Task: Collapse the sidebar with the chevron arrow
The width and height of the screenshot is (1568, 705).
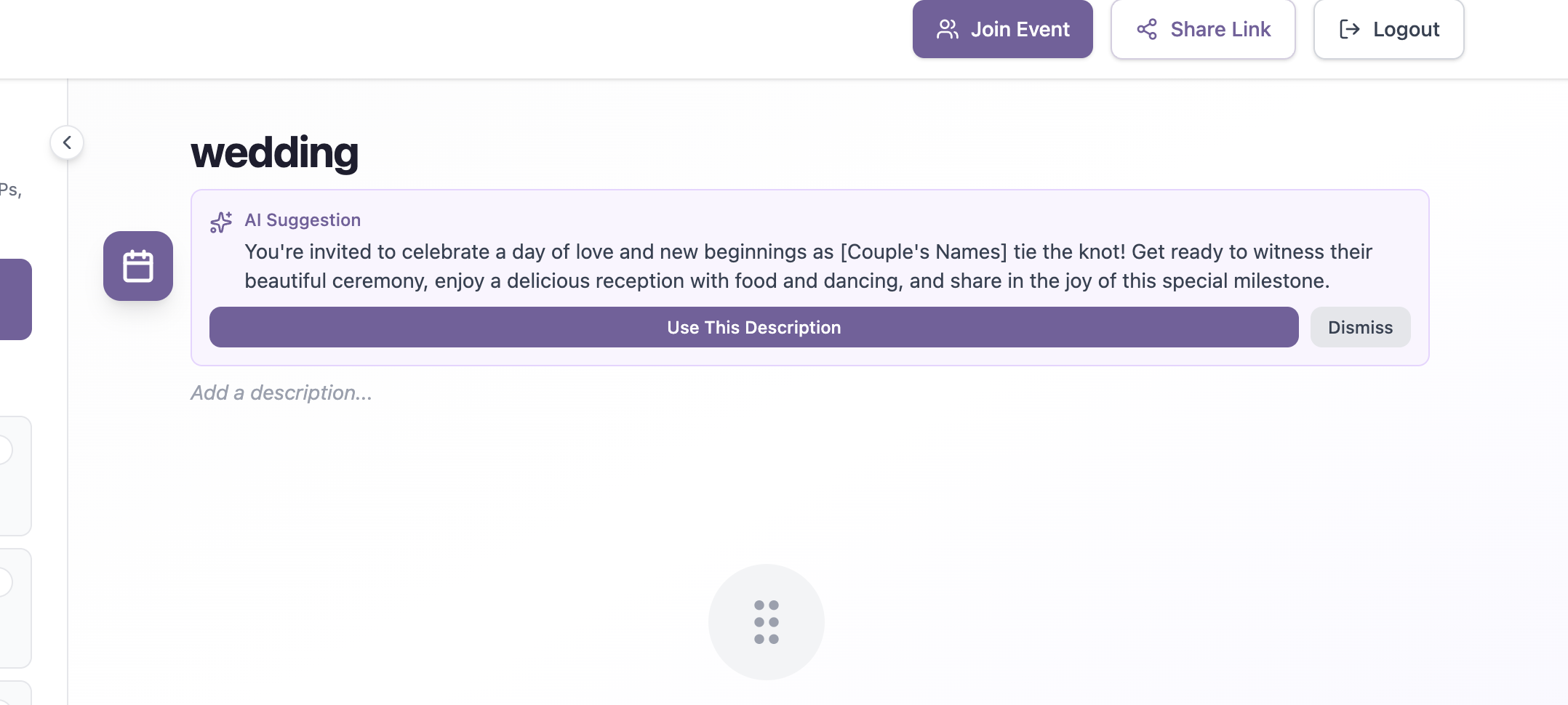Action: coord(67,142)
